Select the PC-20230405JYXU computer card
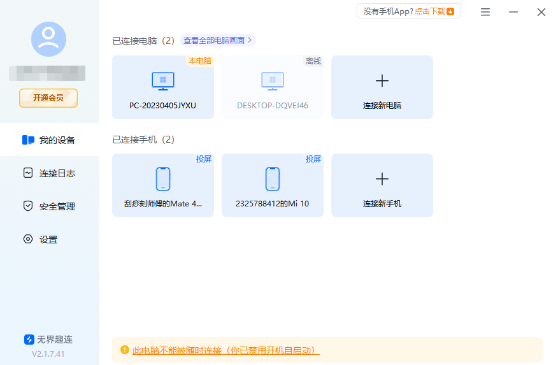This screenshot has height=365, width=553. coord(163,87)
